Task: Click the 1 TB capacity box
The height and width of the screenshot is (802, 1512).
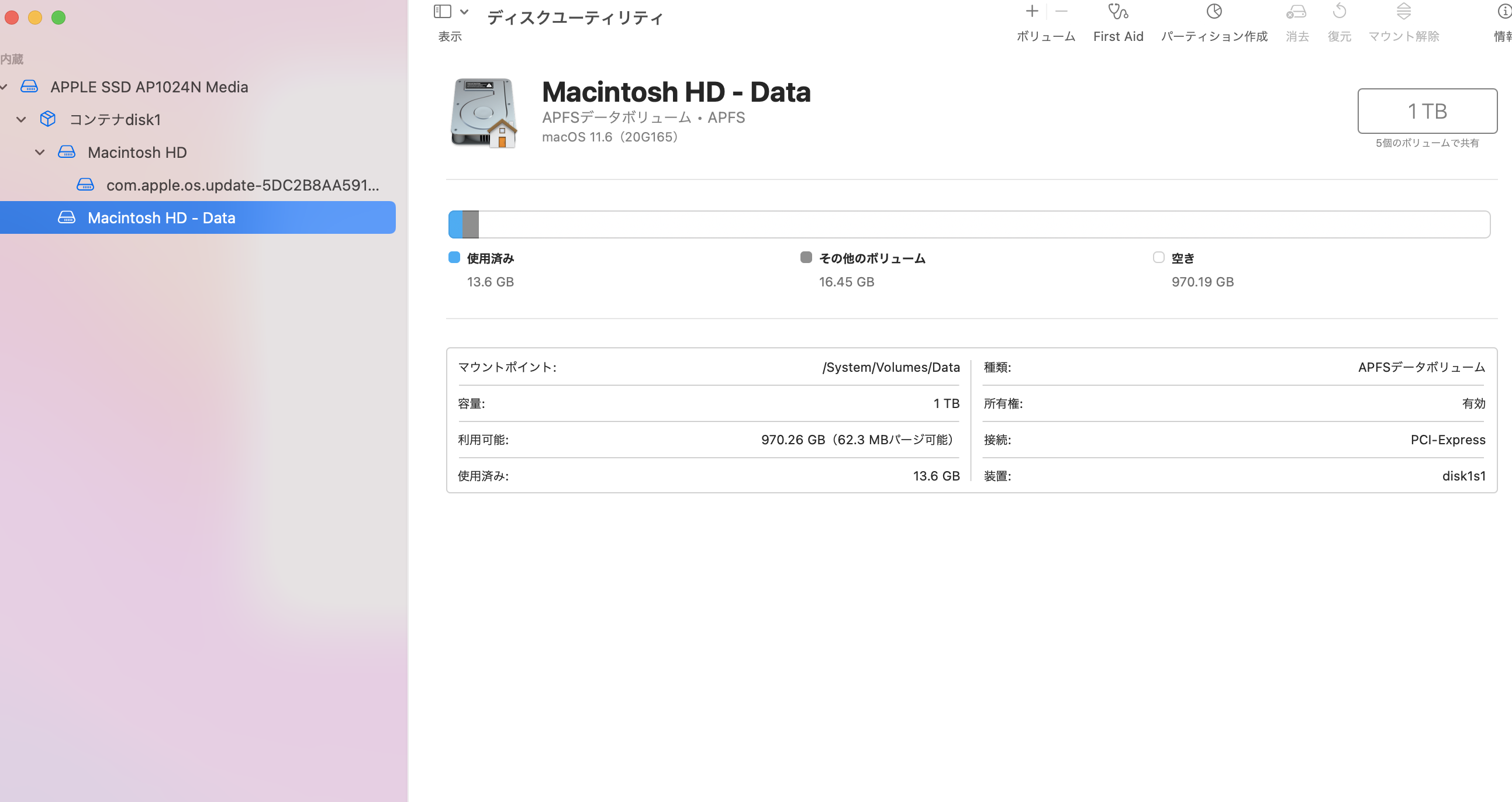Action: (x=1427, y=111)
